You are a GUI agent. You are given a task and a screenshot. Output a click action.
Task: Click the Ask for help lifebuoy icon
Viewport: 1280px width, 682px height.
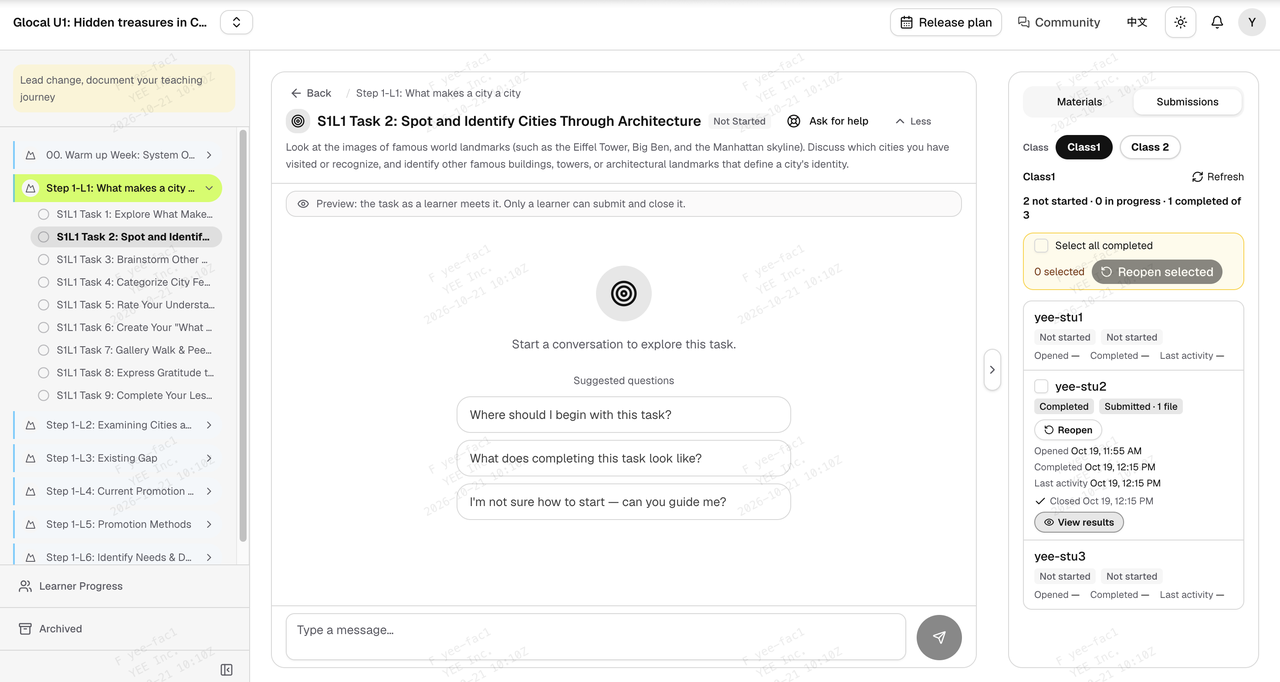pos(794,121)
